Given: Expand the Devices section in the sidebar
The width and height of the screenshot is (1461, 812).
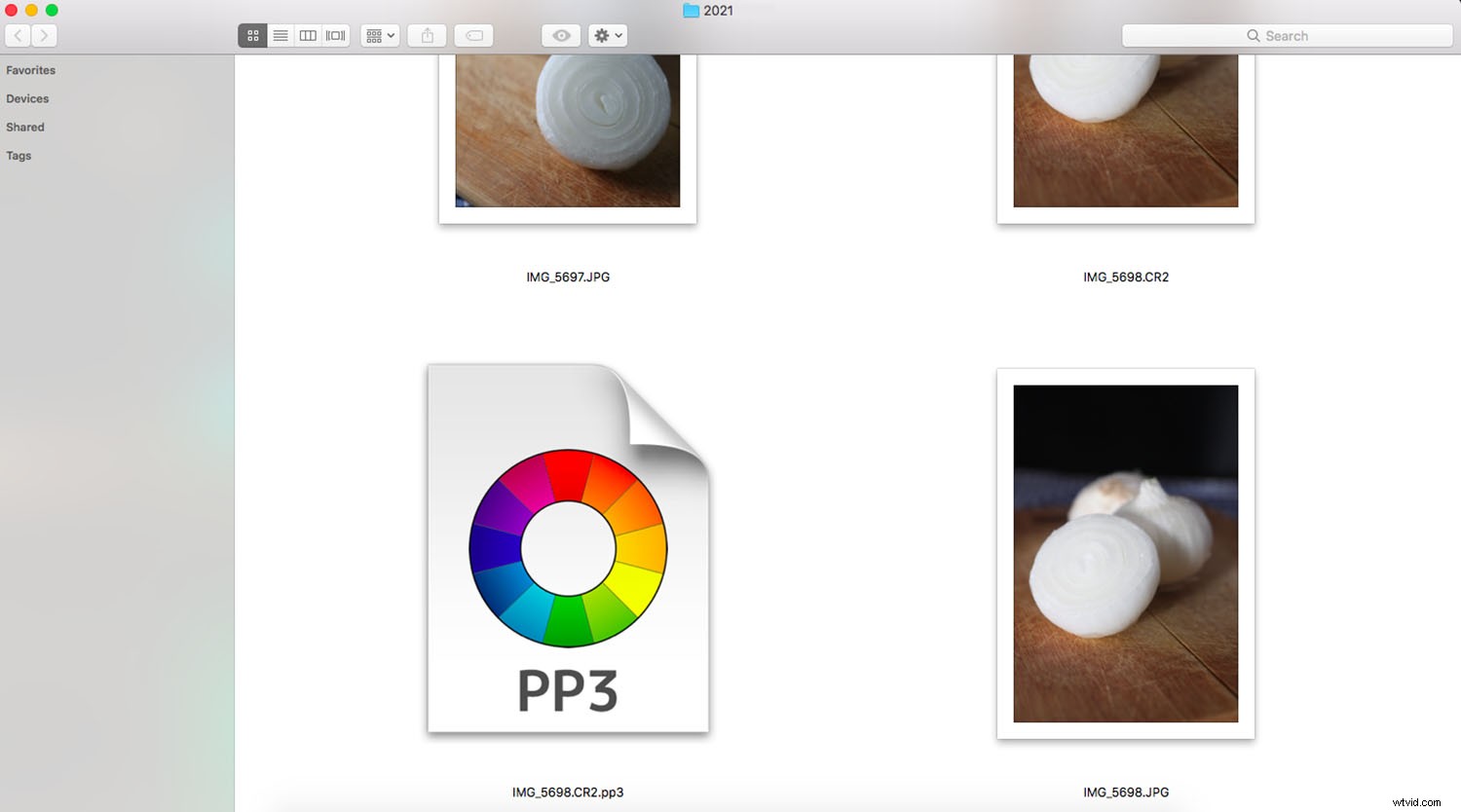Looking at the screenshot, I should (27, 98).
